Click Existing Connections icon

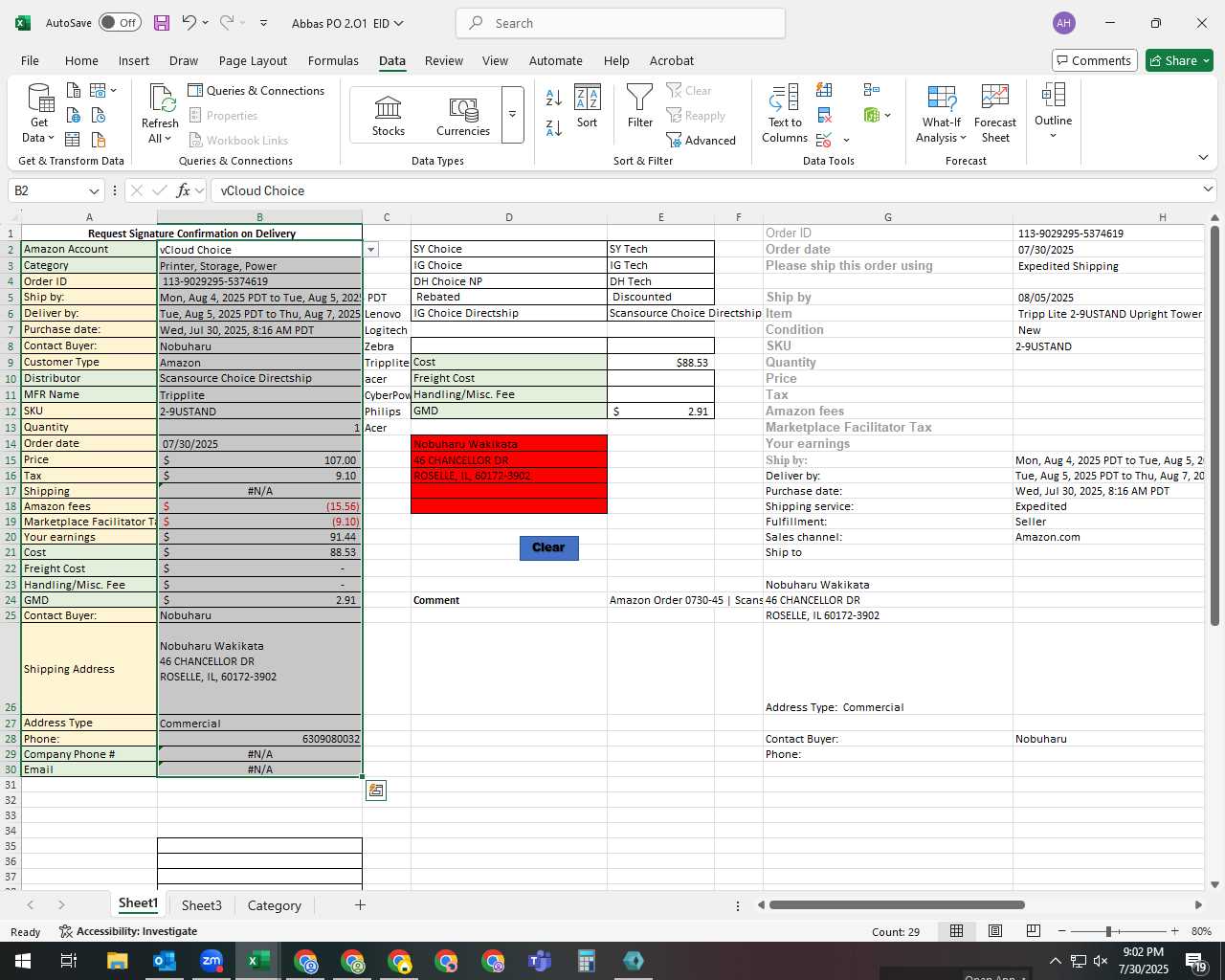99,140
